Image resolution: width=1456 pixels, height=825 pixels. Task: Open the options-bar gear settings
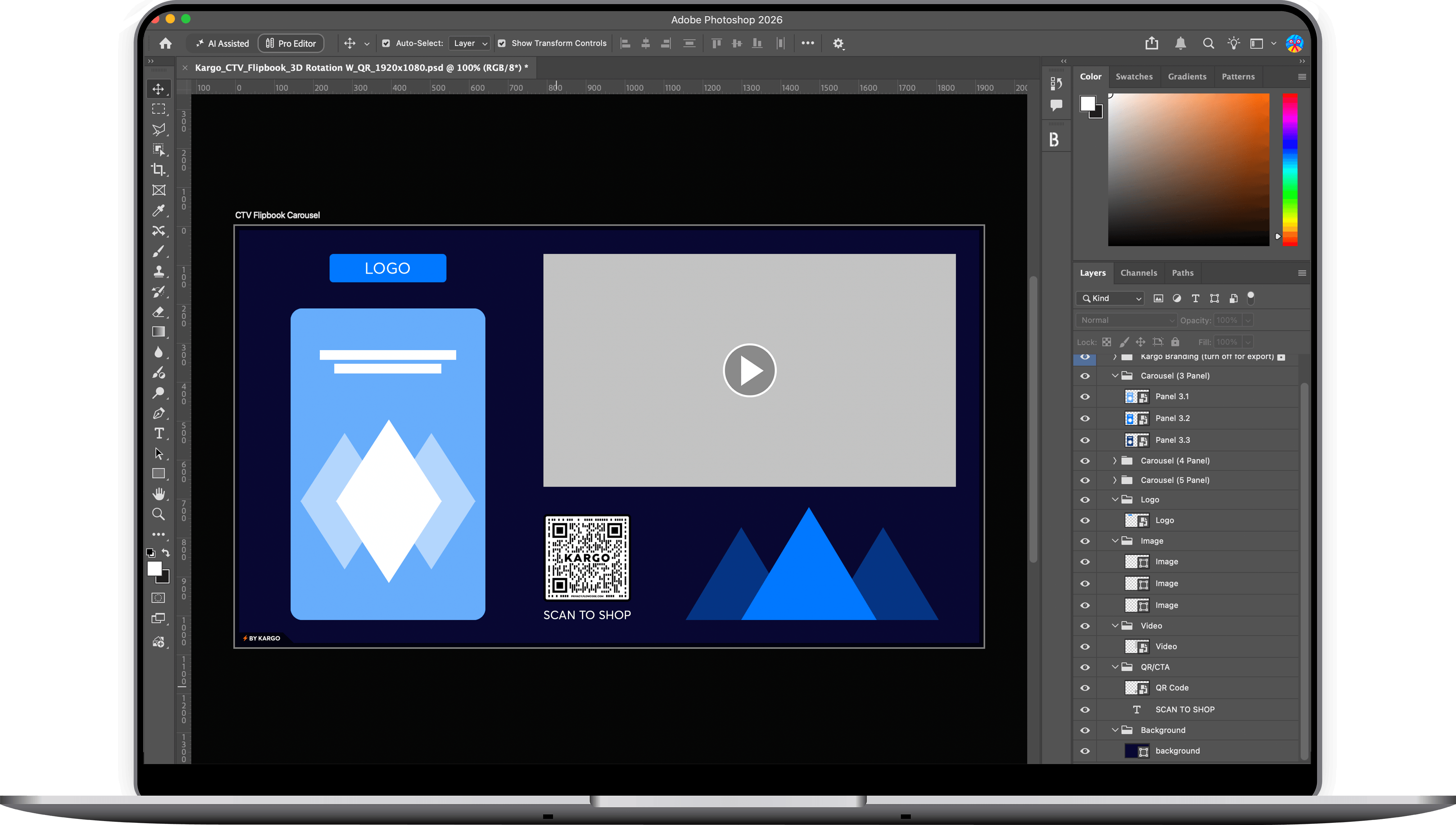coord(838,44)
